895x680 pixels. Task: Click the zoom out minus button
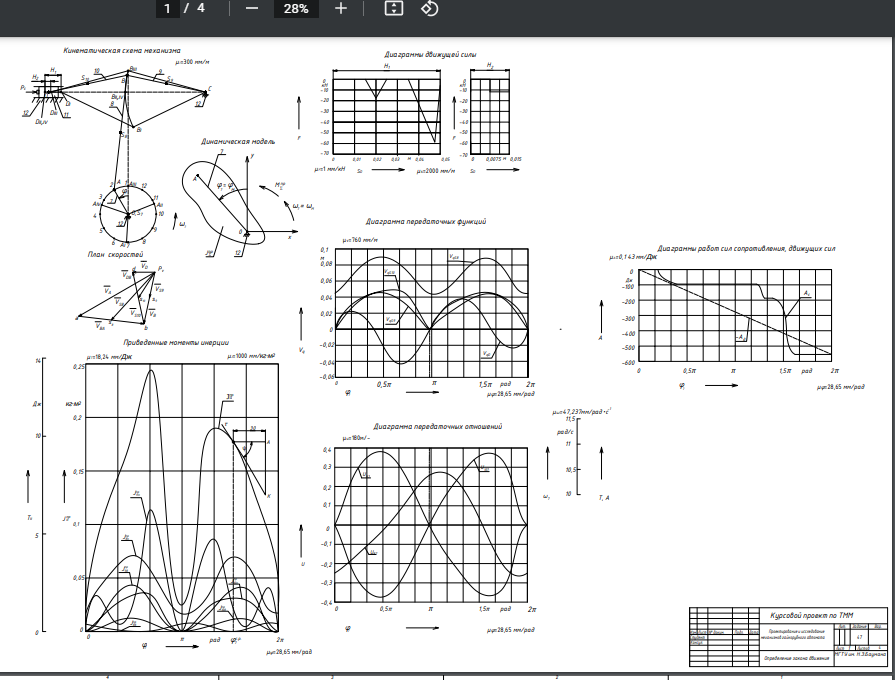tap(251, 9)
